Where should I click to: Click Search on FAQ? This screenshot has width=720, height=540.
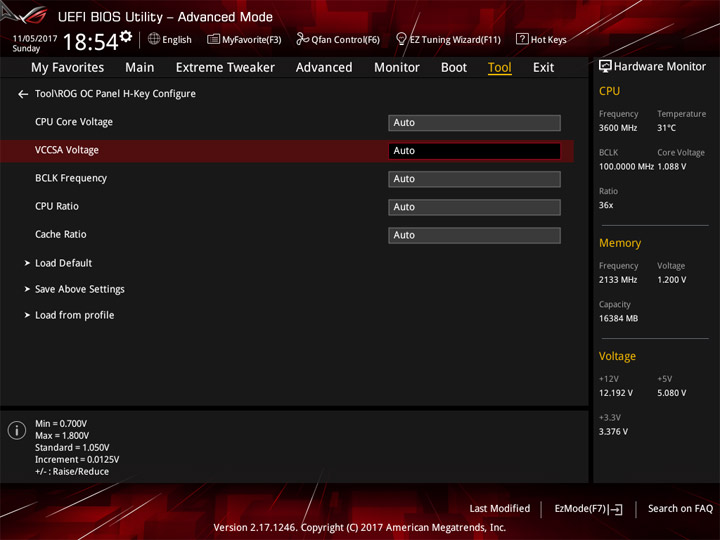pos(680,508)
